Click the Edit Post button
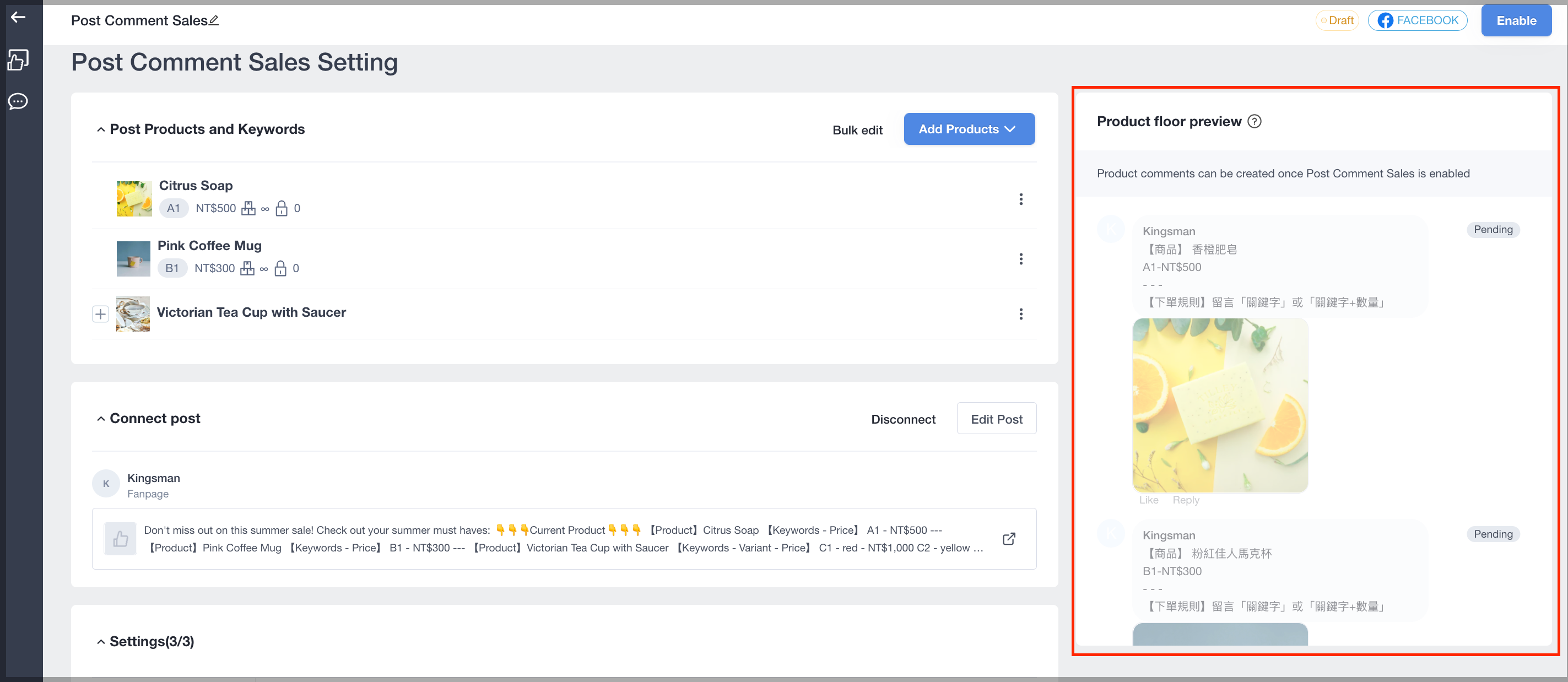Viewport: 1568px width, 682px height. coord(997,419)
